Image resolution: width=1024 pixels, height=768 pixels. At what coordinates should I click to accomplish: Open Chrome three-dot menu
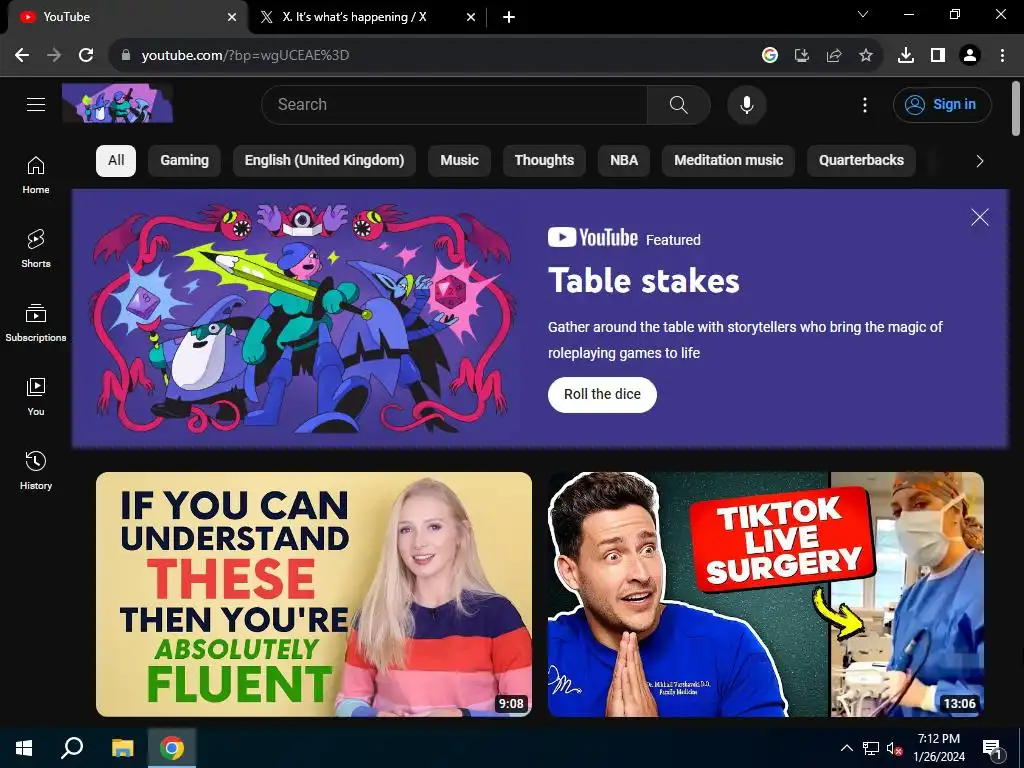point(1002,56)
